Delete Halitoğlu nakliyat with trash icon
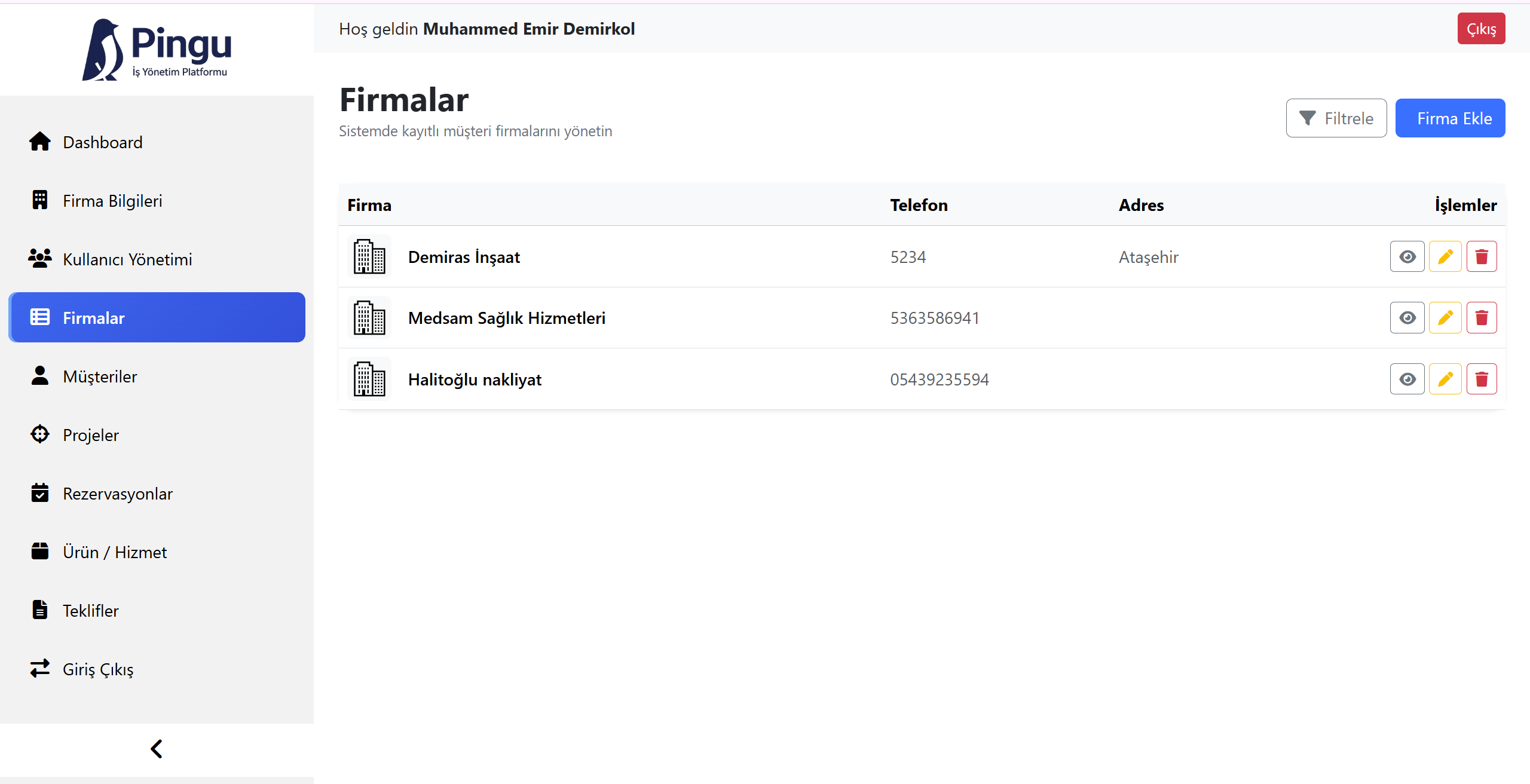 (1481, 379)
